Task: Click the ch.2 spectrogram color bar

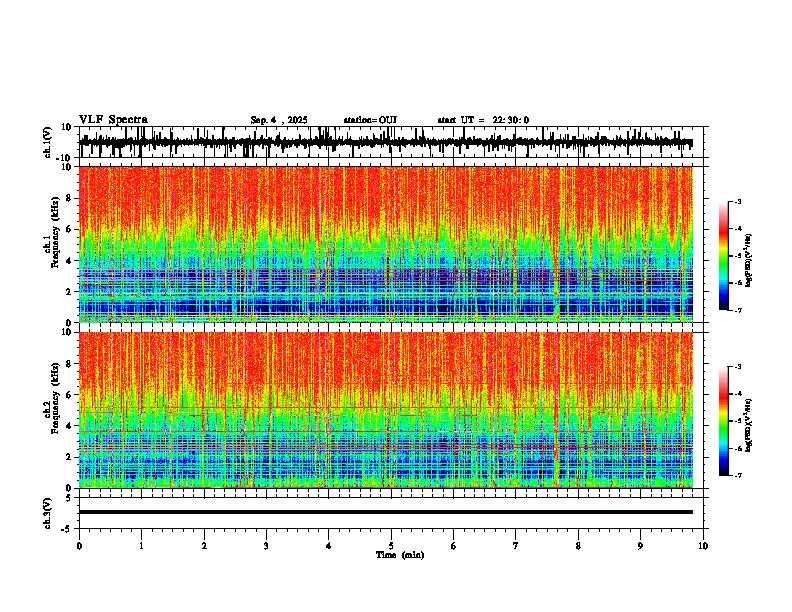Action: (724, 421)
